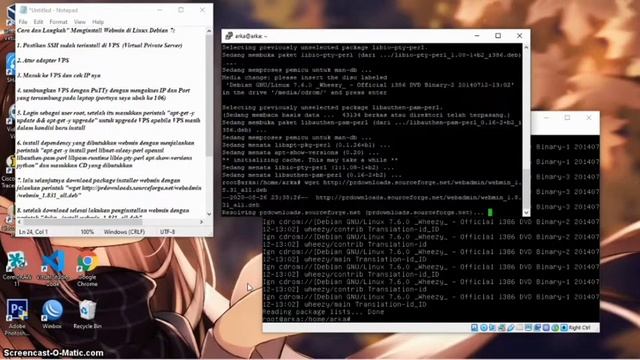The image size is (640, 360).
Task: Close the VirtualBox window behind PuTTY
Action: tap(589, 118)
